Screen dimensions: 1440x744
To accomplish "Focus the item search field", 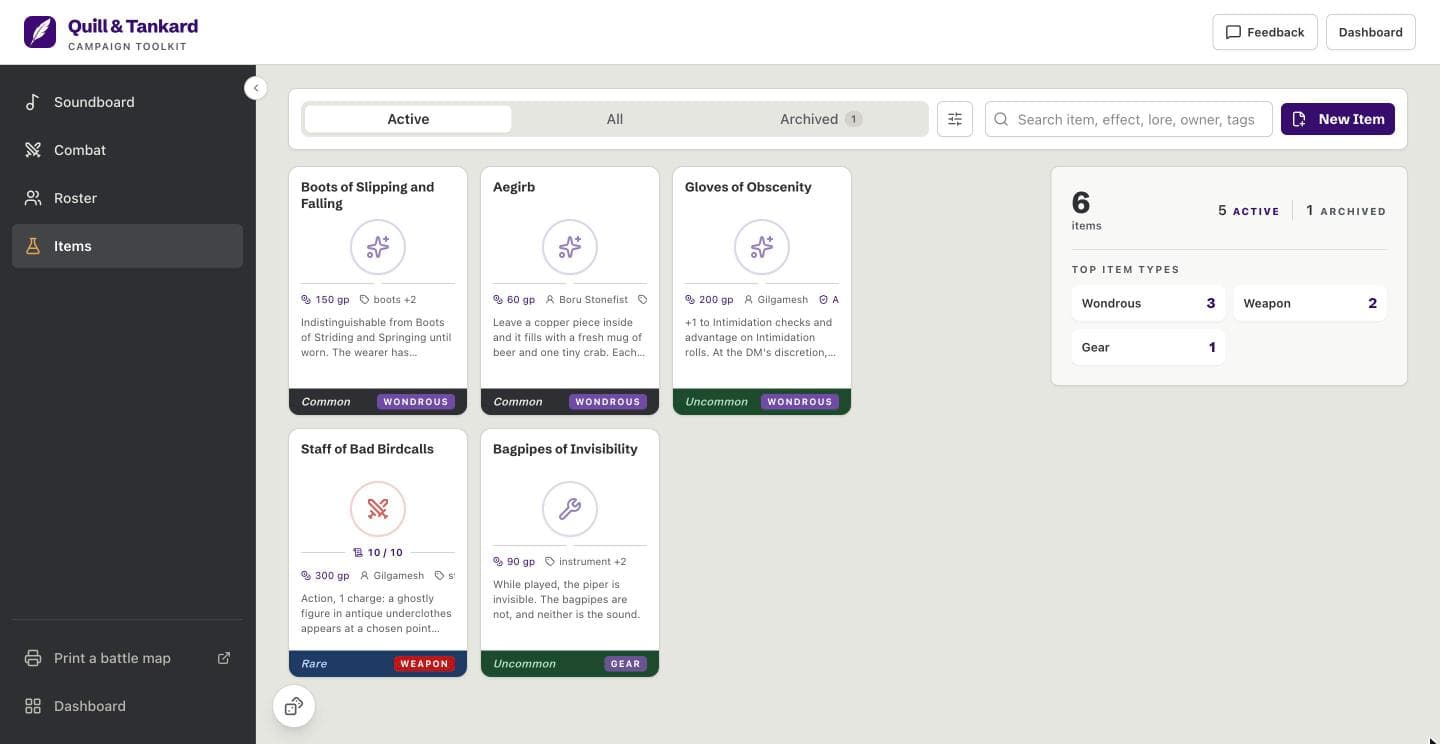I will click(x=1129, y=119).
